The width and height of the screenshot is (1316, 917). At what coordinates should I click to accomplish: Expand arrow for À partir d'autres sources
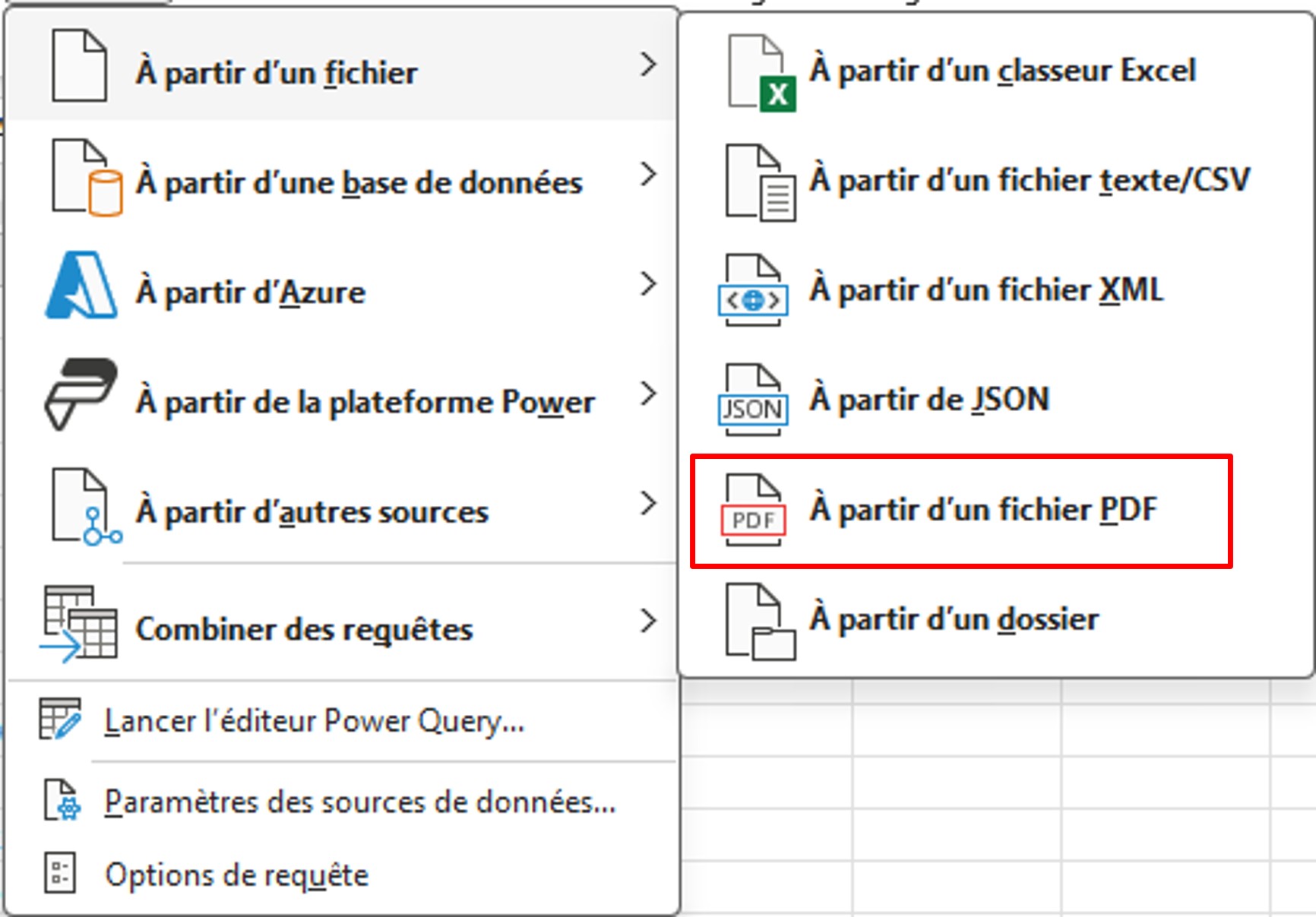point(647,503)
